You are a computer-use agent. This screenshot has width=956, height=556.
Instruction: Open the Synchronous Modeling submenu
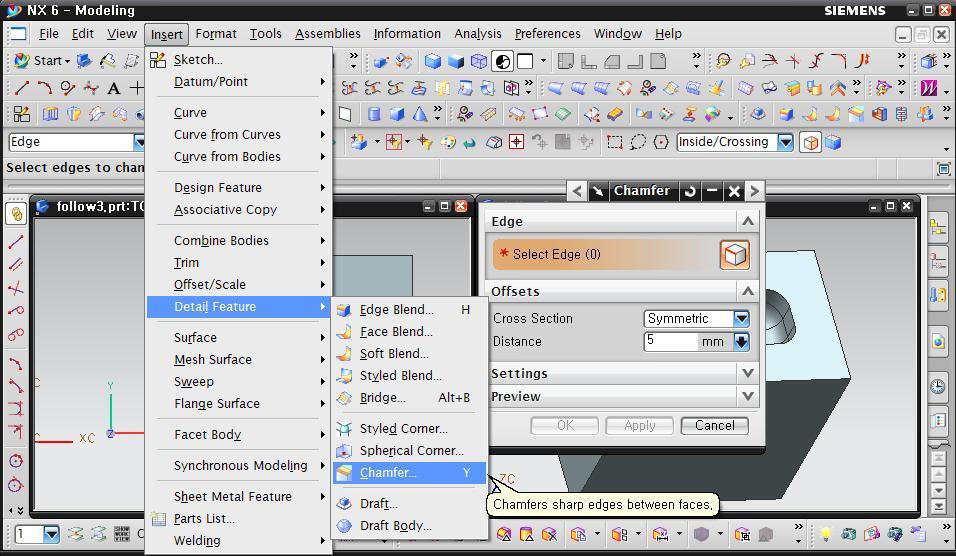[240, 465]
